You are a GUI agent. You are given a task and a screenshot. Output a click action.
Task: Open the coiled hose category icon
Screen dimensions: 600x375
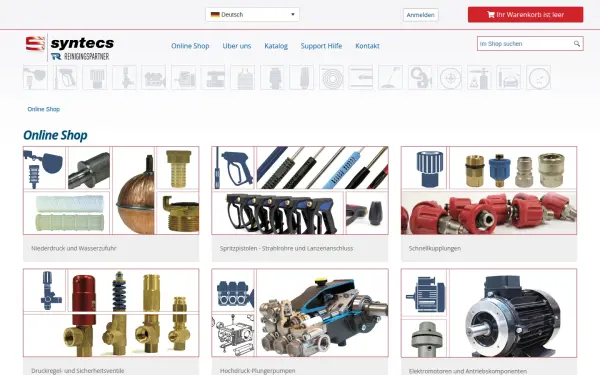pos(331,77)
